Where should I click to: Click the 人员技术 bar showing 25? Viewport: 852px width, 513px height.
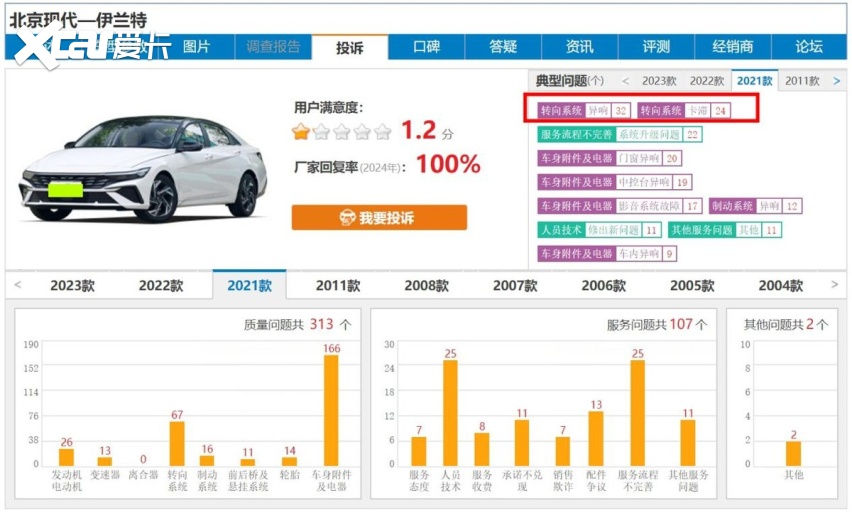point(450,412)
